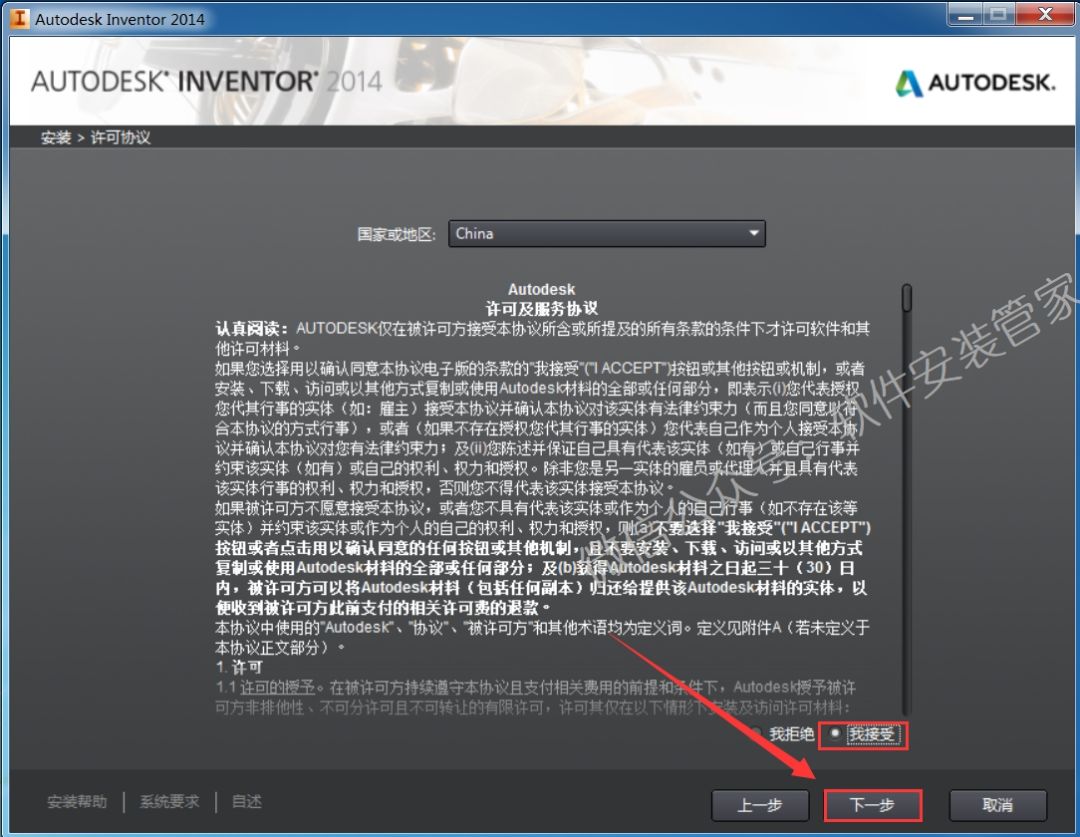
Task: Click the 下一步 (Next) button
Action: point(872,805)
